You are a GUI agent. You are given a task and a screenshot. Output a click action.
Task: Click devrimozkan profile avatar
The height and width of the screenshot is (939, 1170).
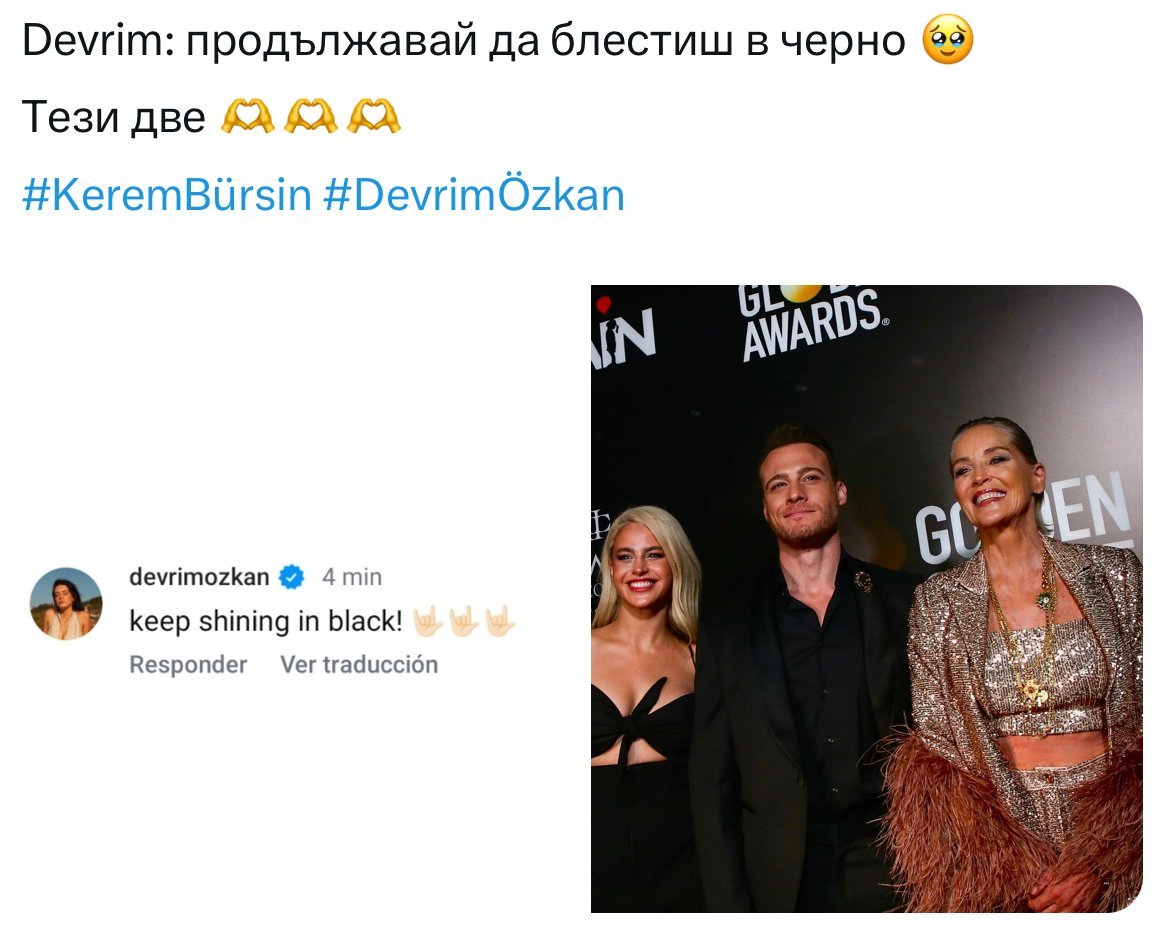pos(66,604)
